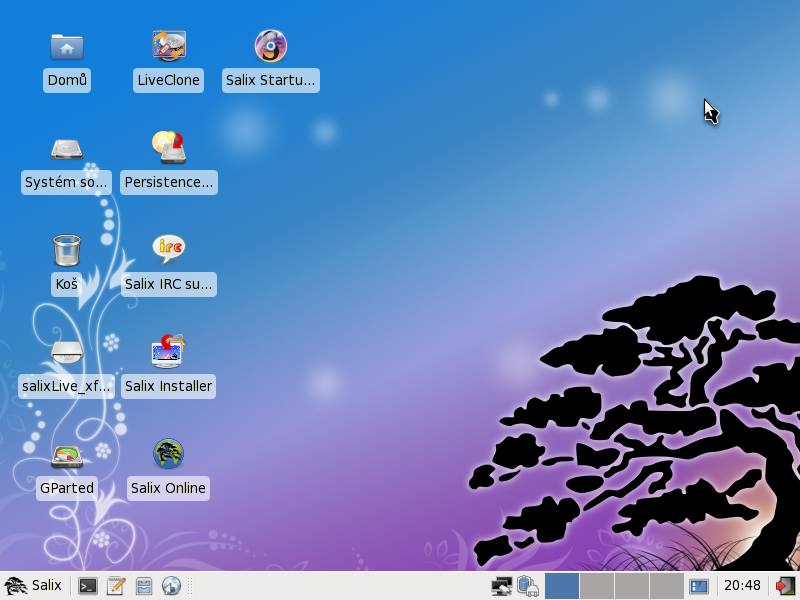Open the Salix applications menu

(x=33, y=585)
